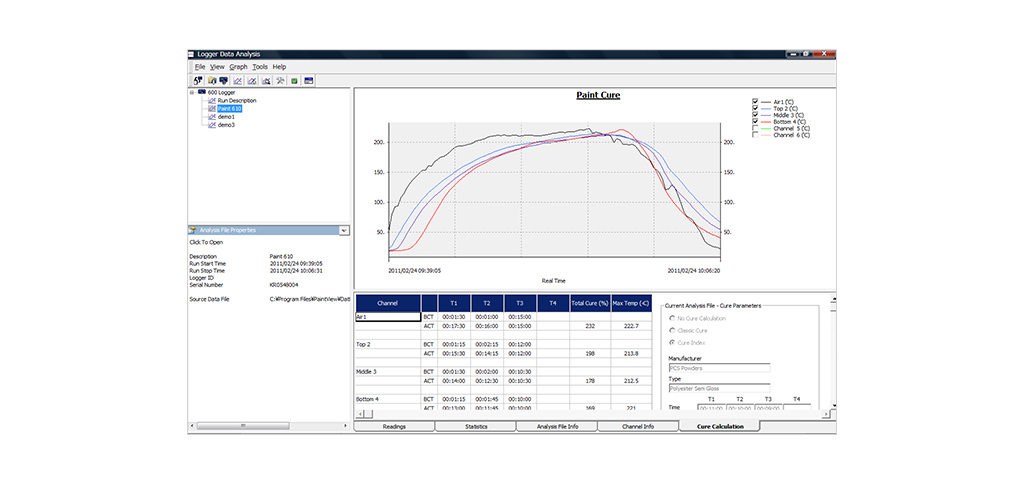The image size is (1024, 480).
Task: Click the Total Cure (%) column header
Action: pyautogui.click(x=590, y=303)
